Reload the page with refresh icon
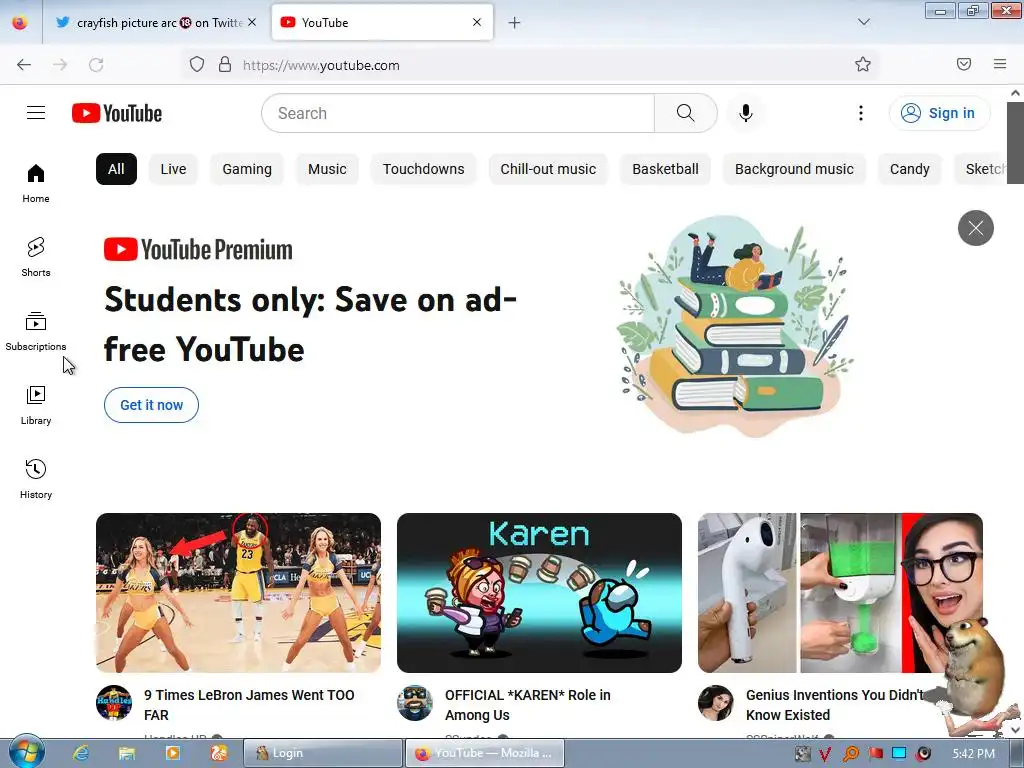1024x768 pixels. tap(96, 65)
